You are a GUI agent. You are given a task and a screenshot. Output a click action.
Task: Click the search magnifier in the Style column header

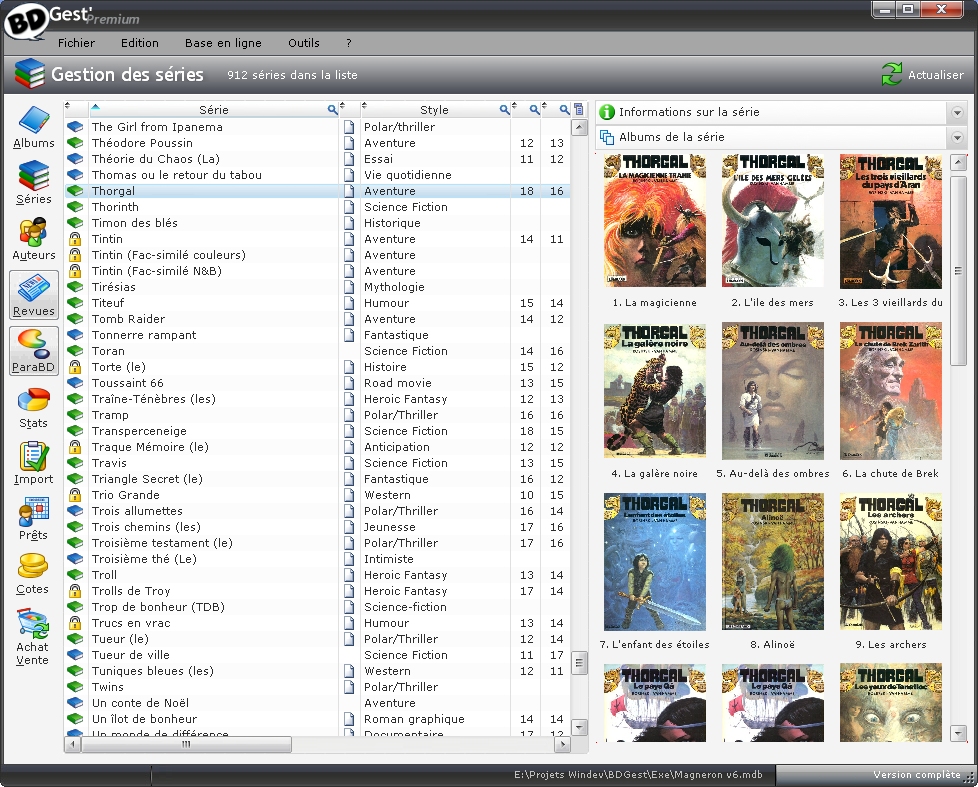504,110
